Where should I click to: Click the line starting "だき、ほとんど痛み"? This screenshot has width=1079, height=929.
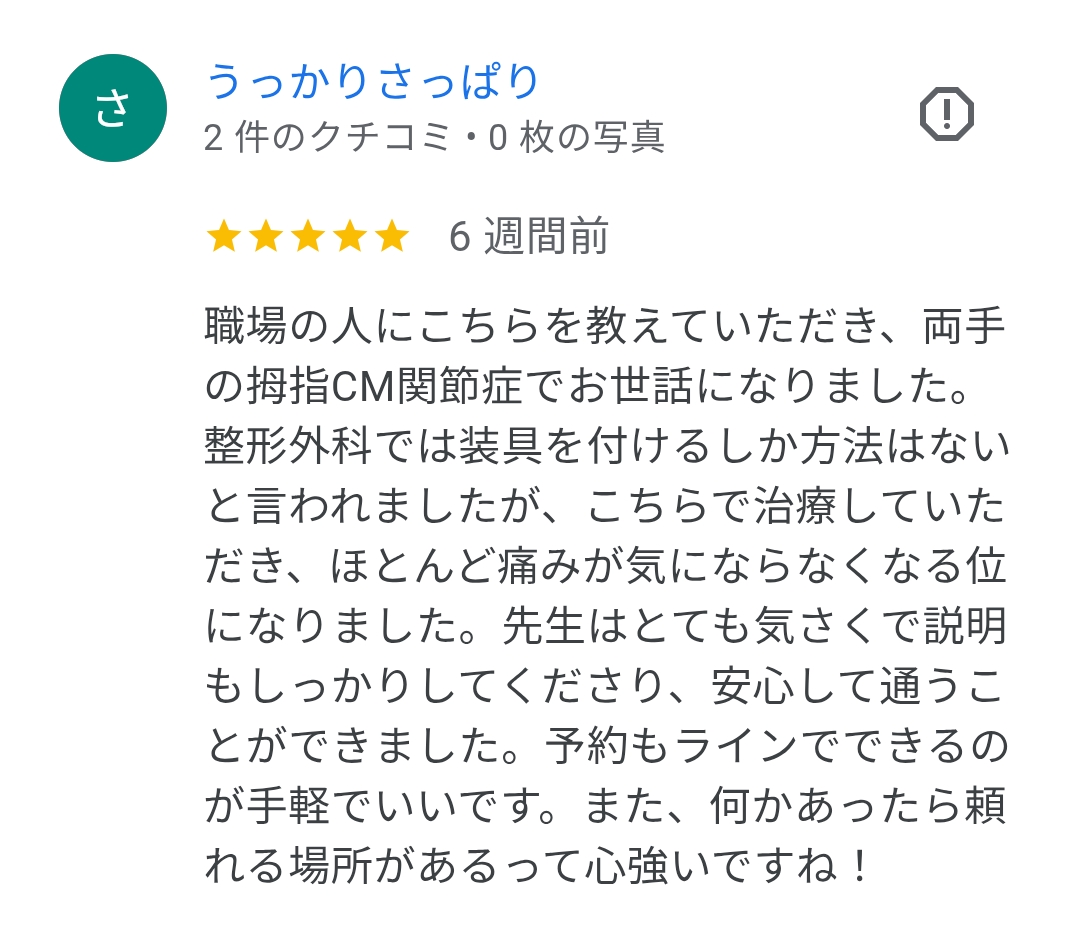tap(605, 567)
